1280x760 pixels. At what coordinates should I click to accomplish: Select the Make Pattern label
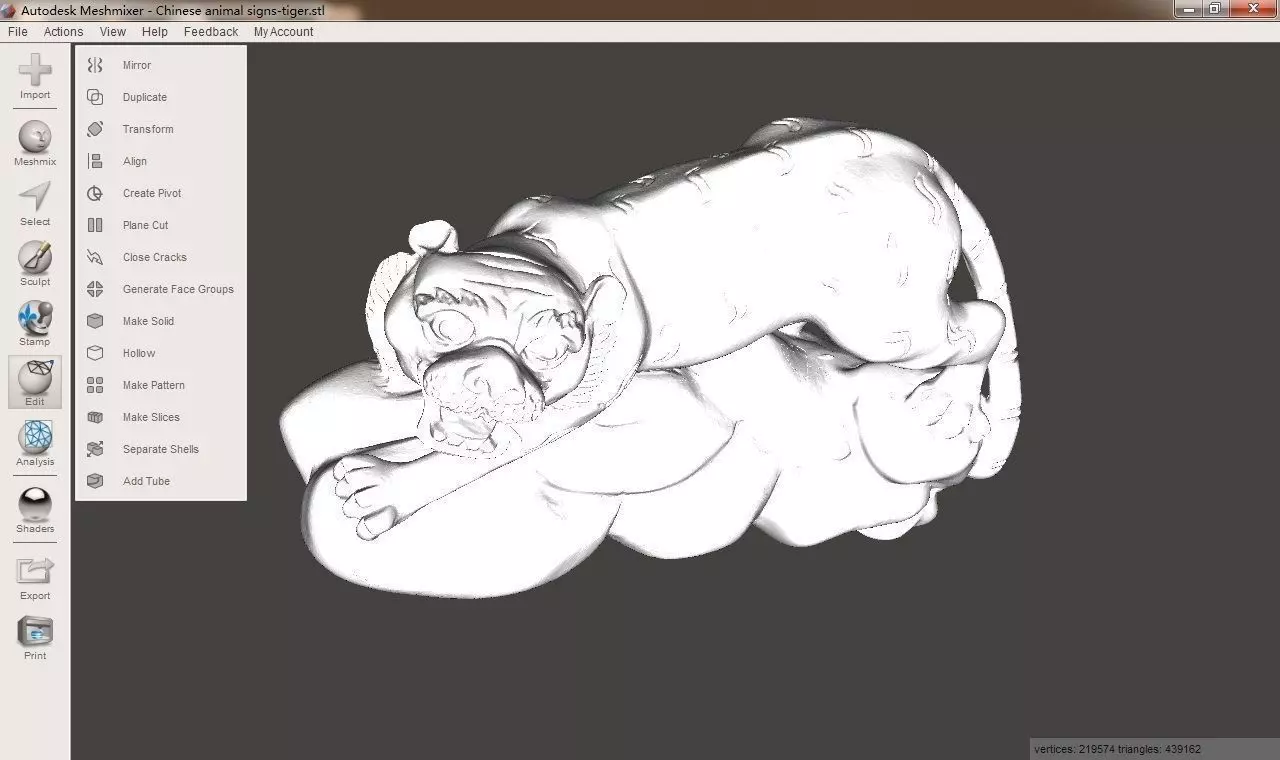154,385
